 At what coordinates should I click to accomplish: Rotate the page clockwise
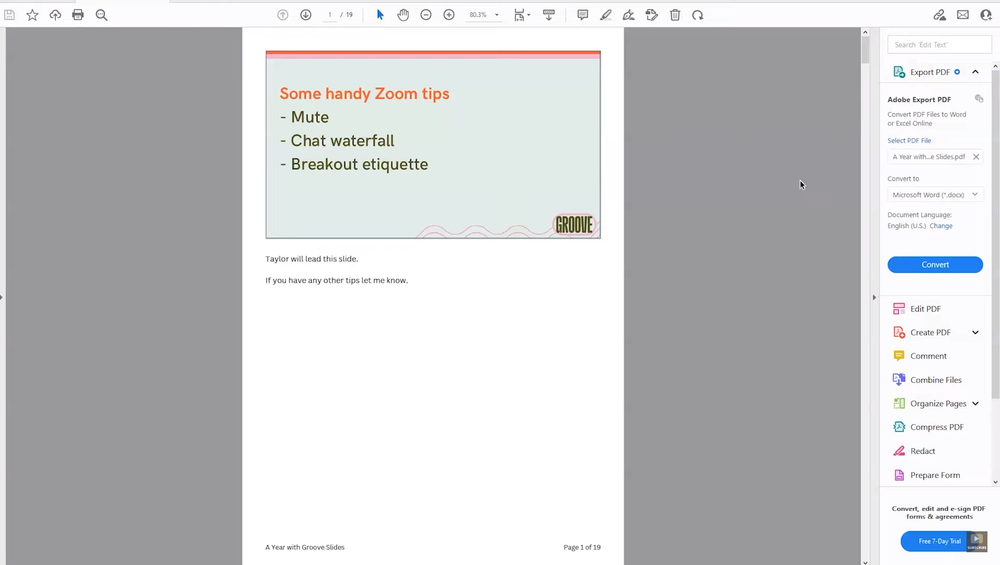[x=698, y=15]
